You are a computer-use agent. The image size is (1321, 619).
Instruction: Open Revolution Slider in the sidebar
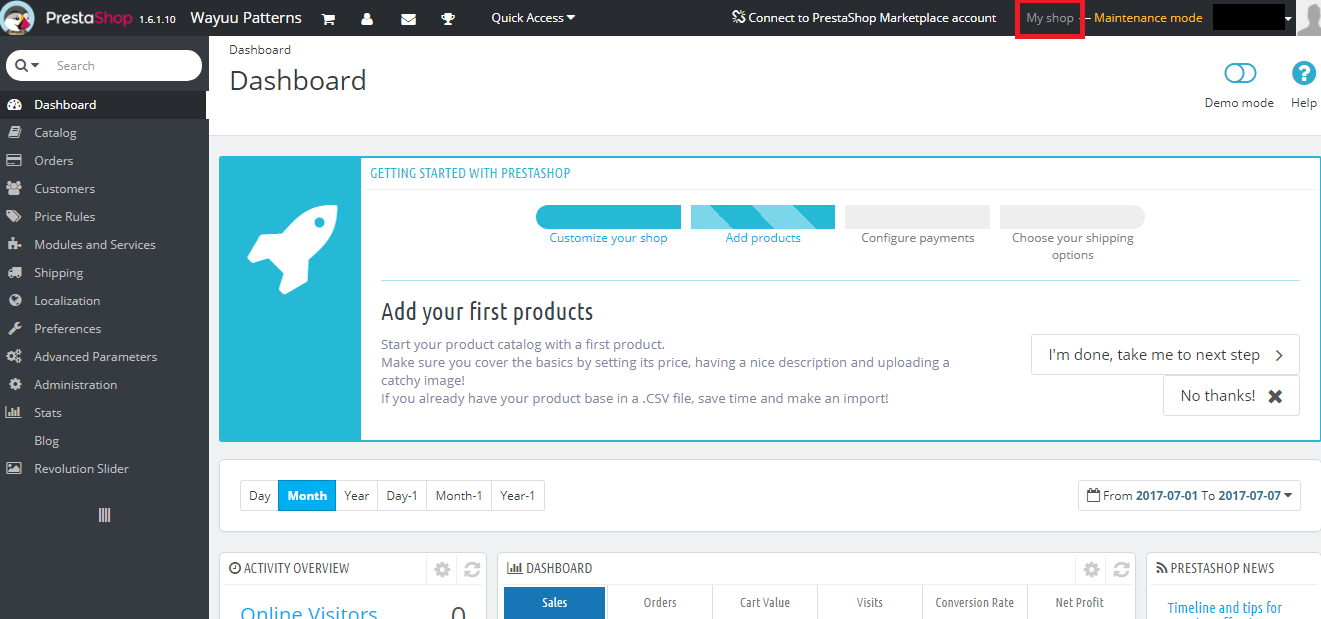[x=104, y=469]
